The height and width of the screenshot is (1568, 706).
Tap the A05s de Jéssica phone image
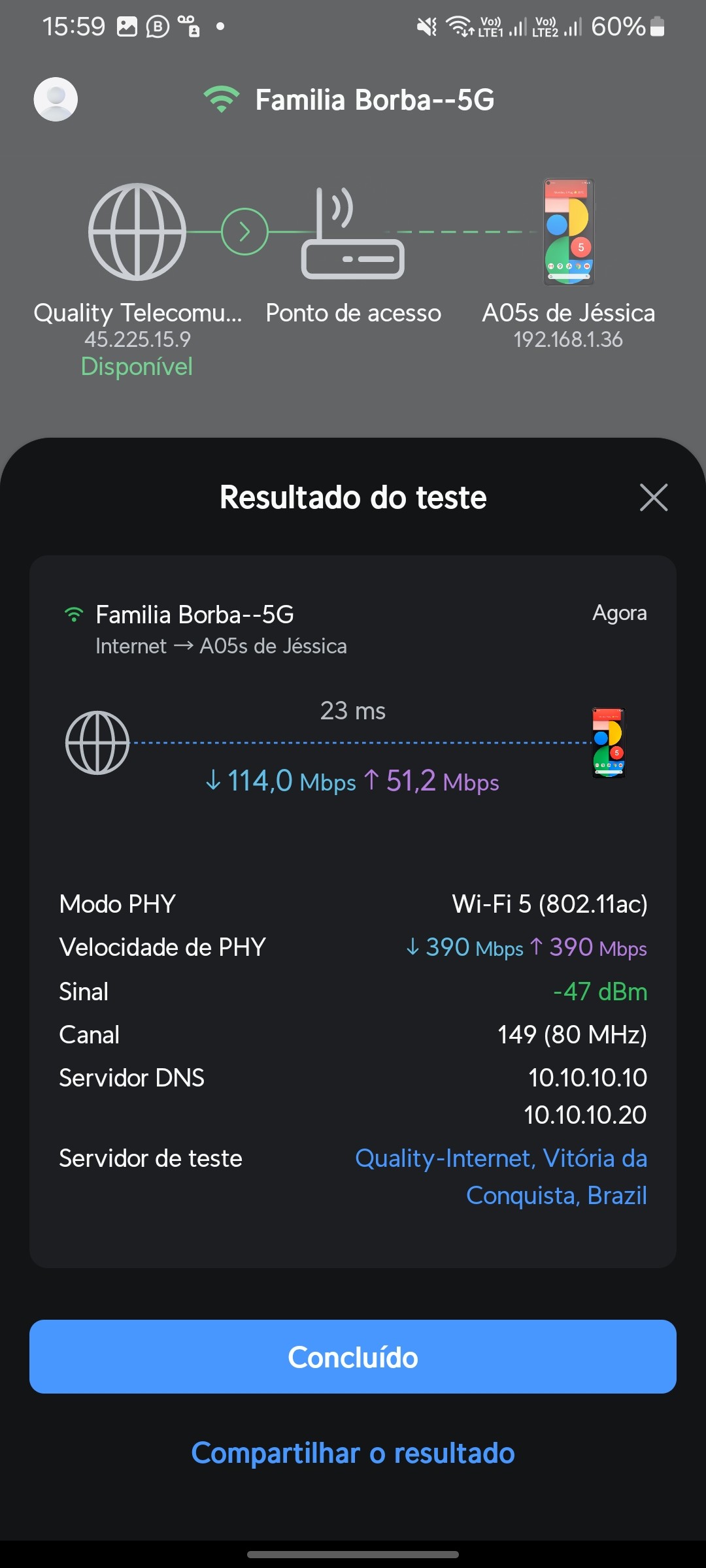pyautogui.click(x=569, y=232)
